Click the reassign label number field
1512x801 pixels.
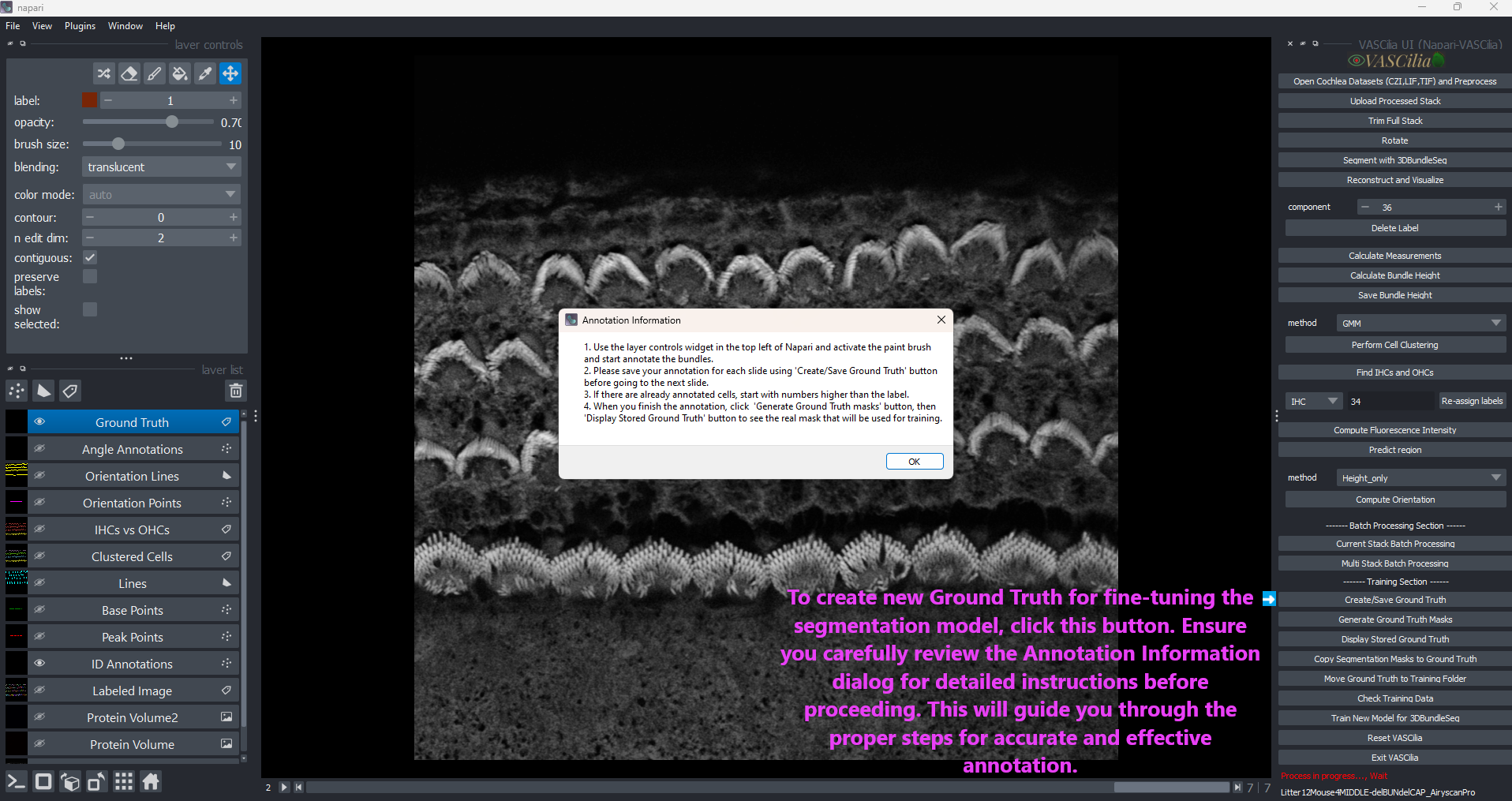point(1390,402)
